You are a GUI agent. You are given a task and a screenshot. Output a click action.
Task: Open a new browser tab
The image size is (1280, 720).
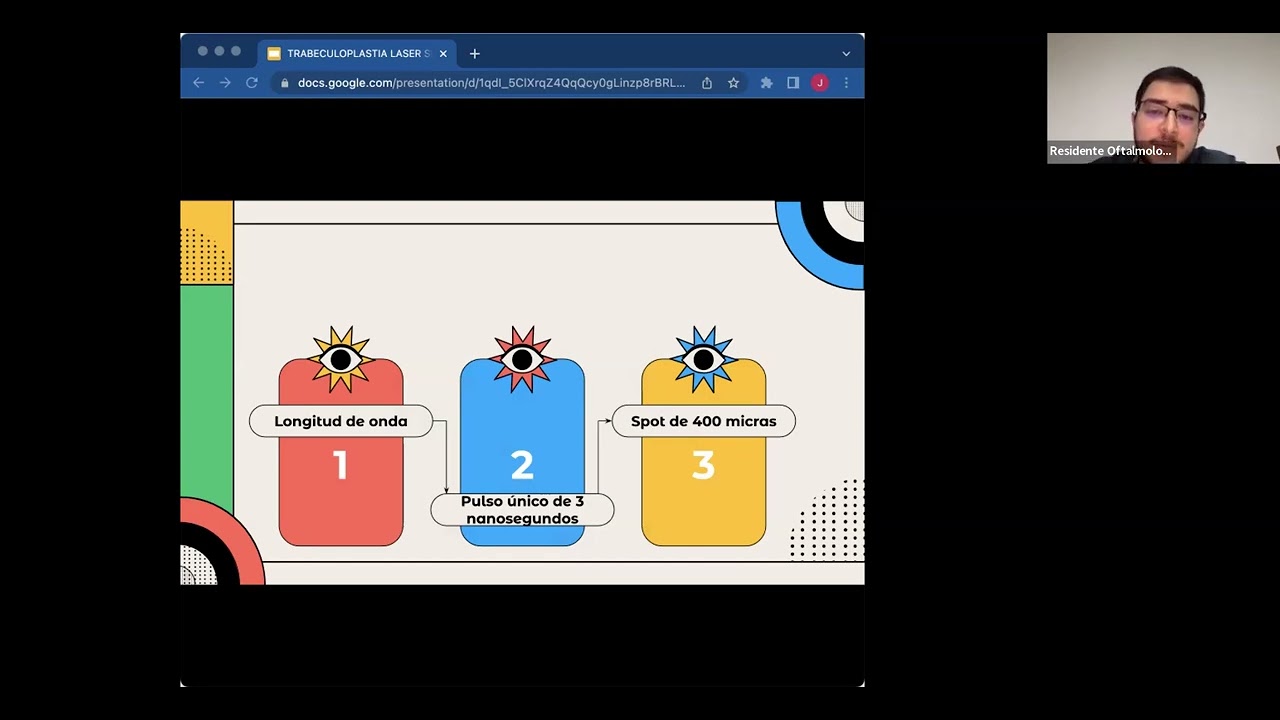[475, 53]
